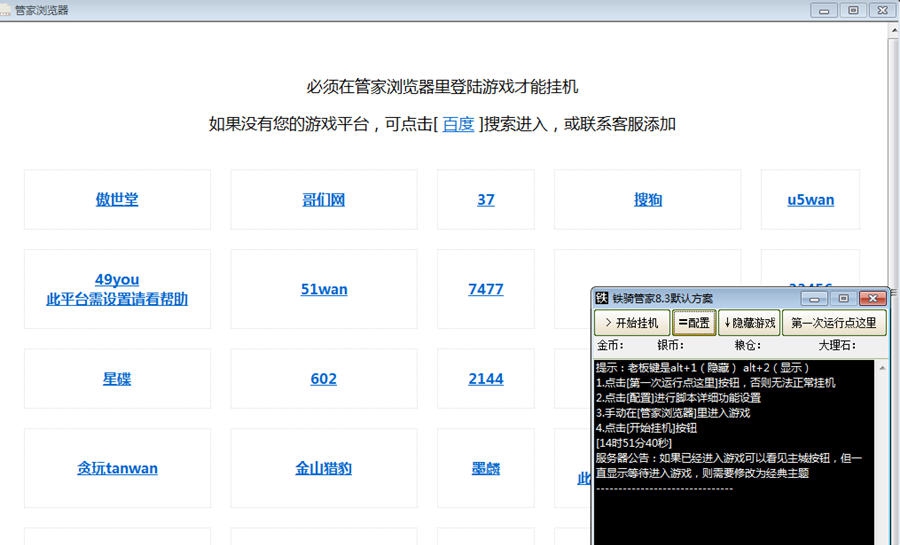The image size is (900, 545).
Task: Open the 49you platform link
Action: pyautogui.click(x=117, y=279)
